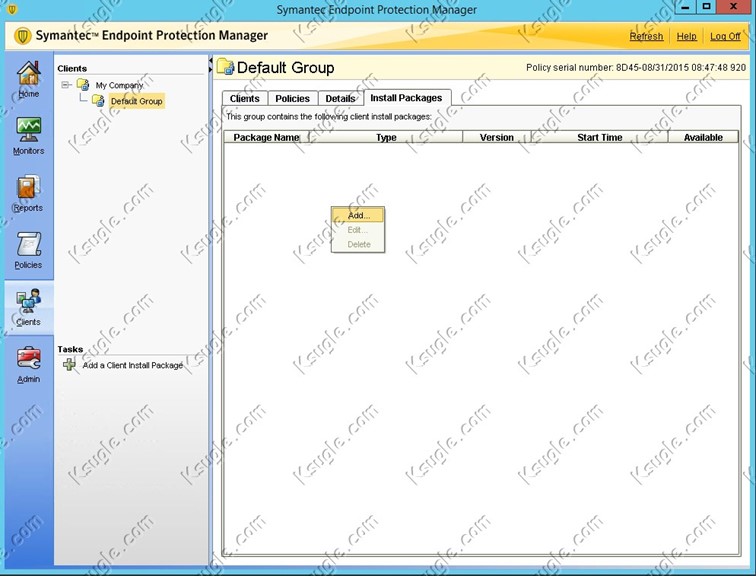Switch to the Clients tab
This screenshot has height=576, width=756.
244,98
